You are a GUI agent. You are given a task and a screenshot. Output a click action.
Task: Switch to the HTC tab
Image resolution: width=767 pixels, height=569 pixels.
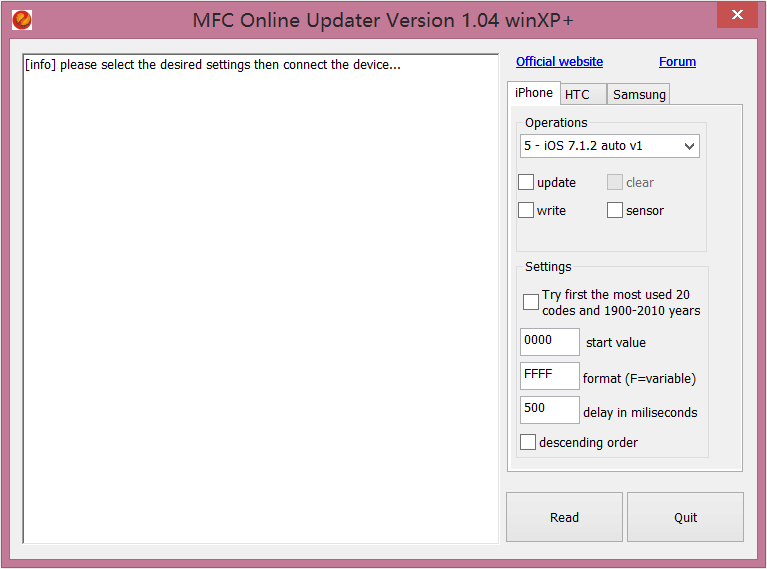[577, 95]
